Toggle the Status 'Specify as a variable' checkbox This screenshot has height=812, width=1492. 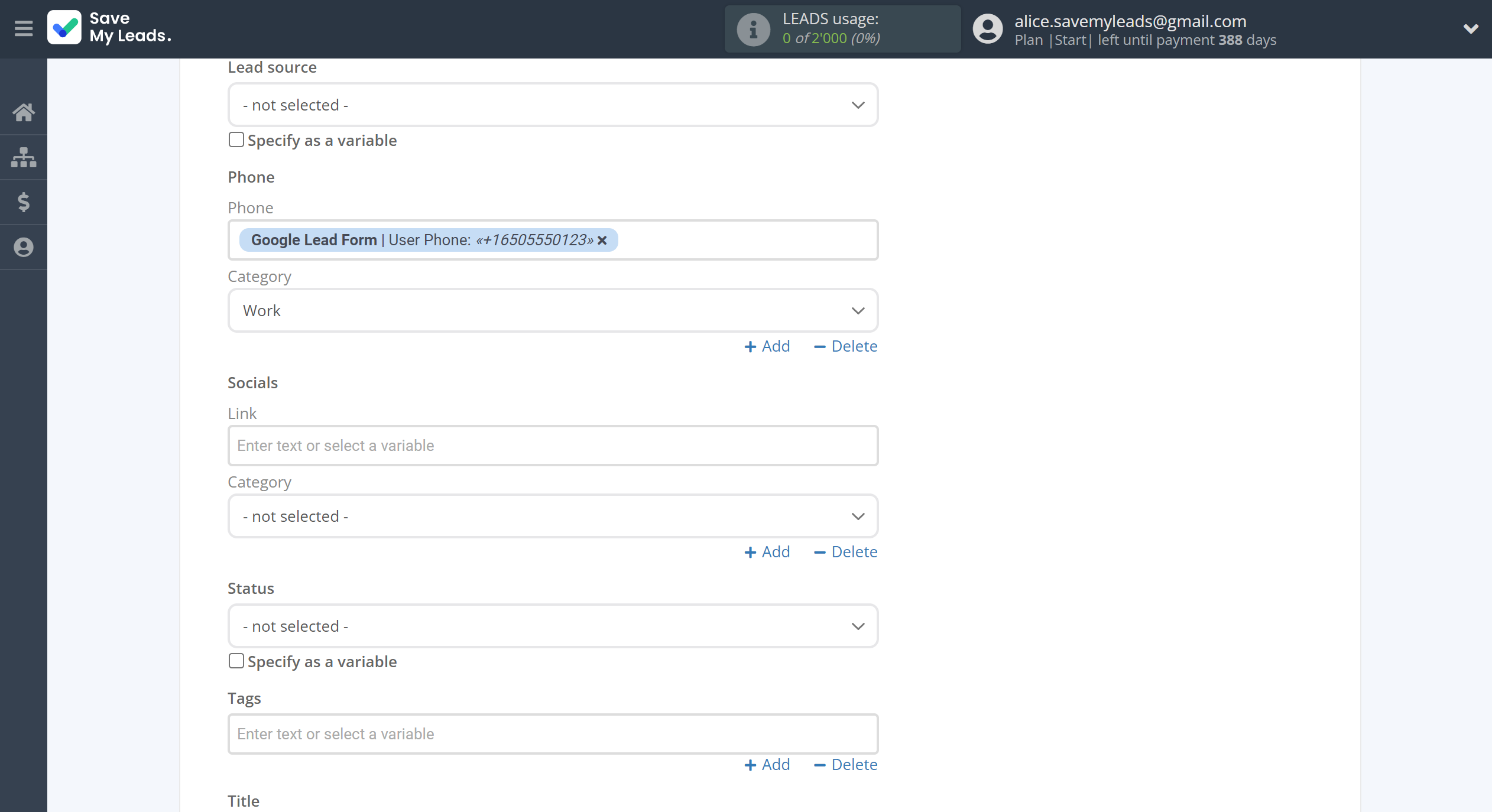click(x=236, y=661)
